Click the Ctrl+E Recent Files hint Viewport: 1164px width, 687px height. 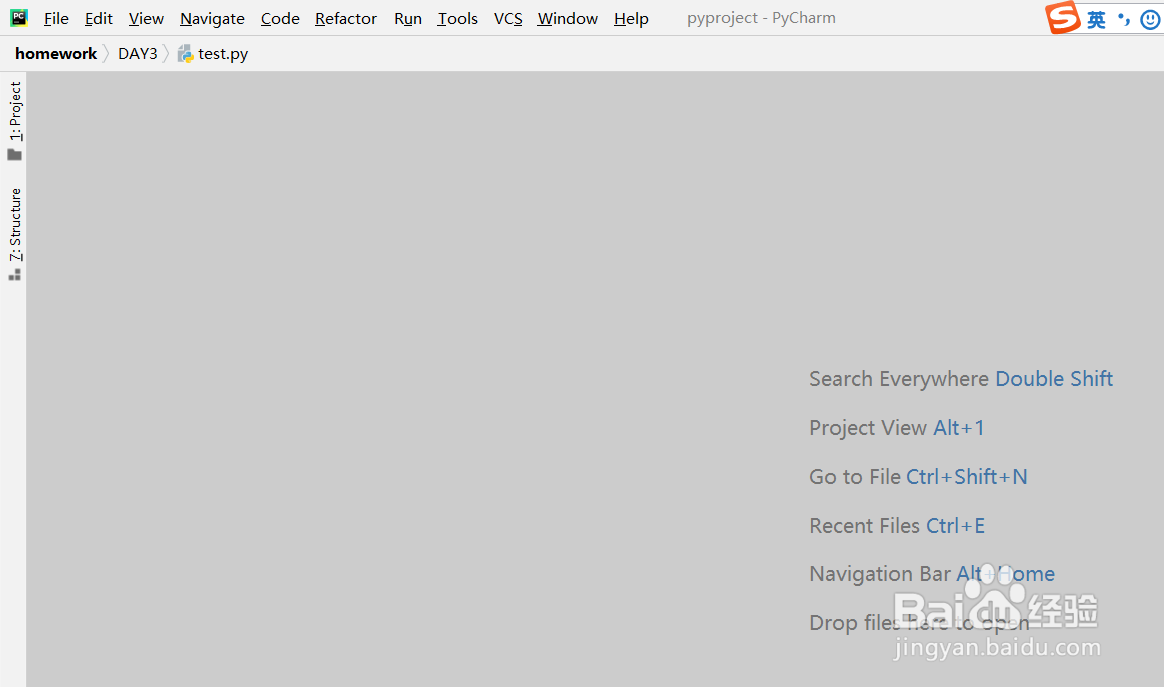(x=955, y=526)
